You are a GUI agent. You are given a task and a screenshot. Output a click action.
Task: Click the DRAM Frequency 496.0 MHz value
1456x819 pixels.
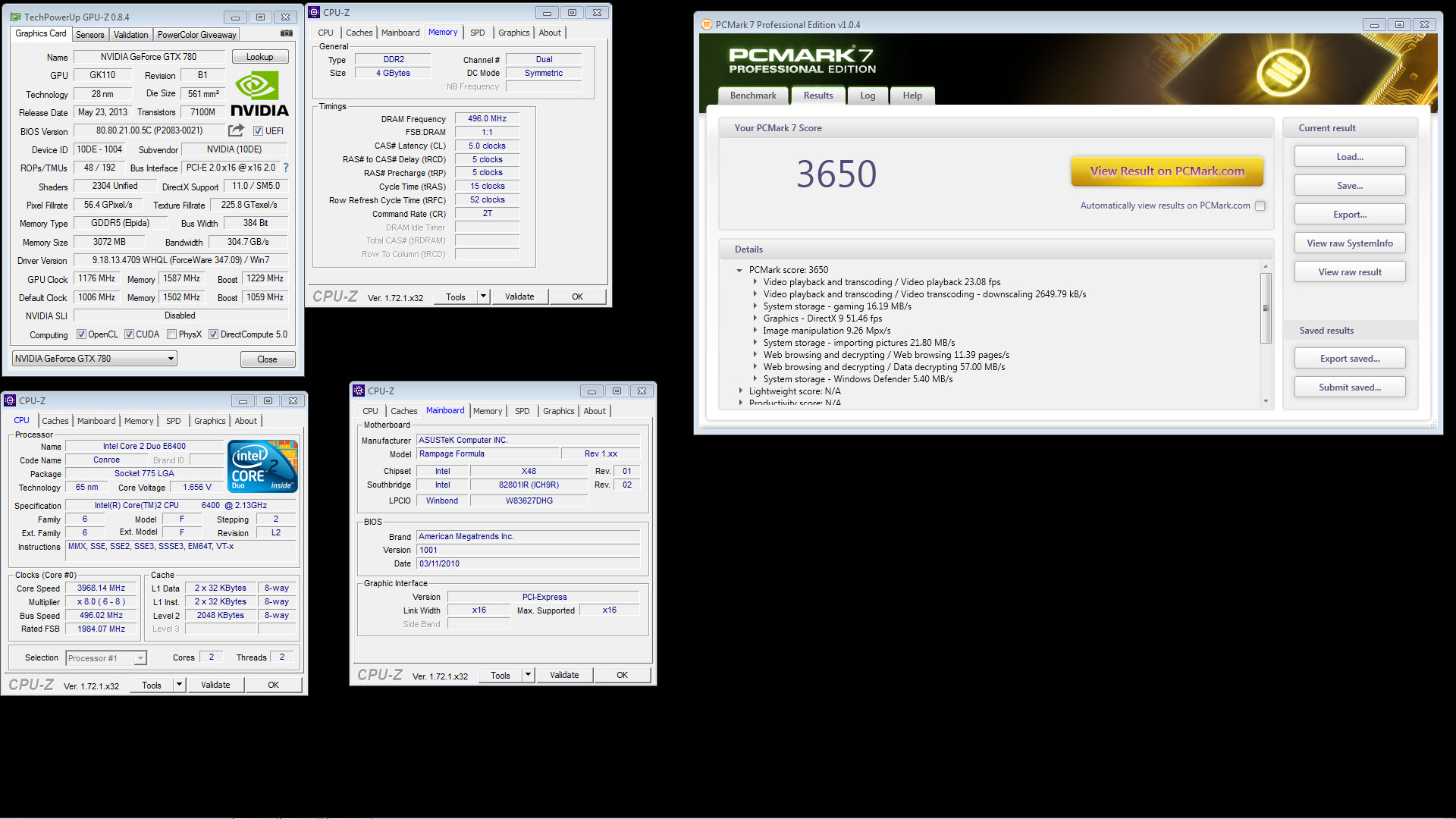[487, 119]
